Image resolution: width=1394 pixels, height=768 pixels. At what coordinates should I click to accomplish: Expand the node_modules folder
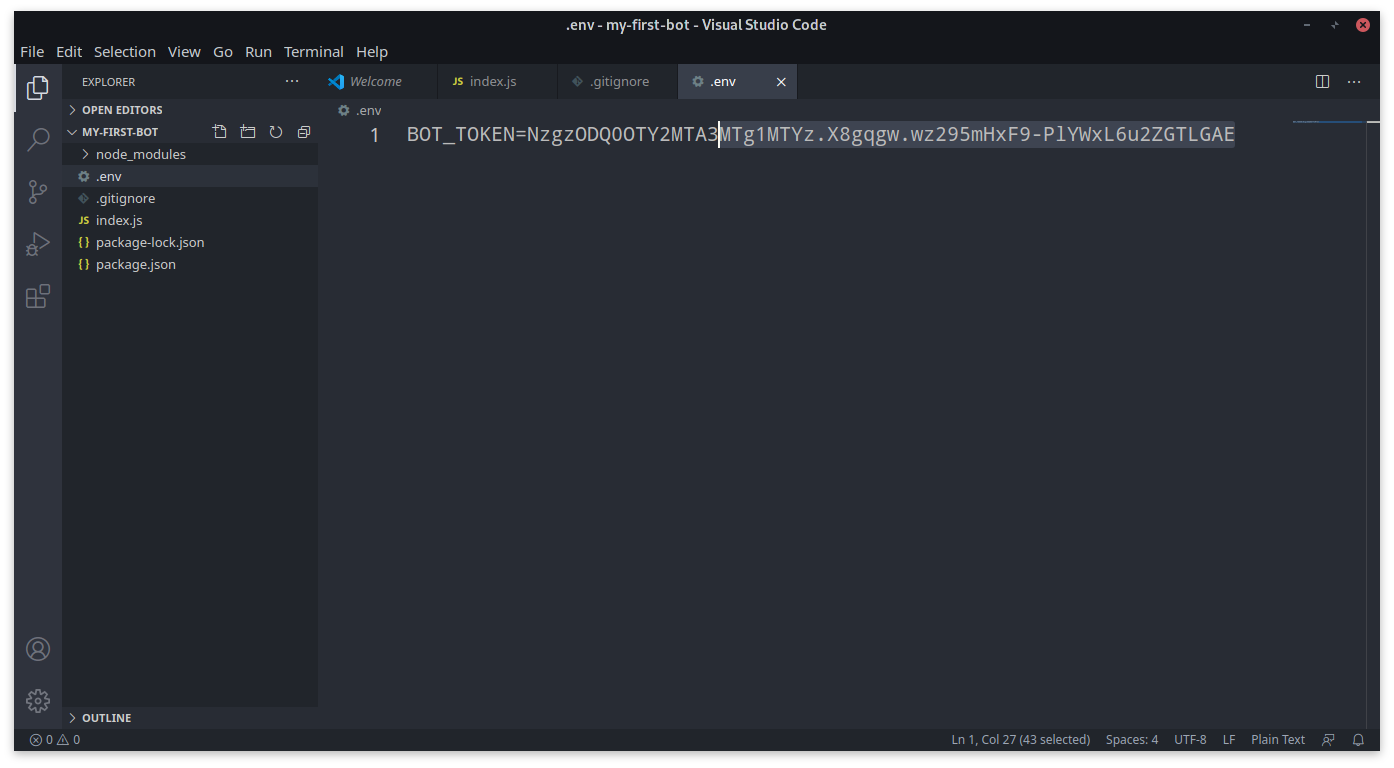[190, 154]
